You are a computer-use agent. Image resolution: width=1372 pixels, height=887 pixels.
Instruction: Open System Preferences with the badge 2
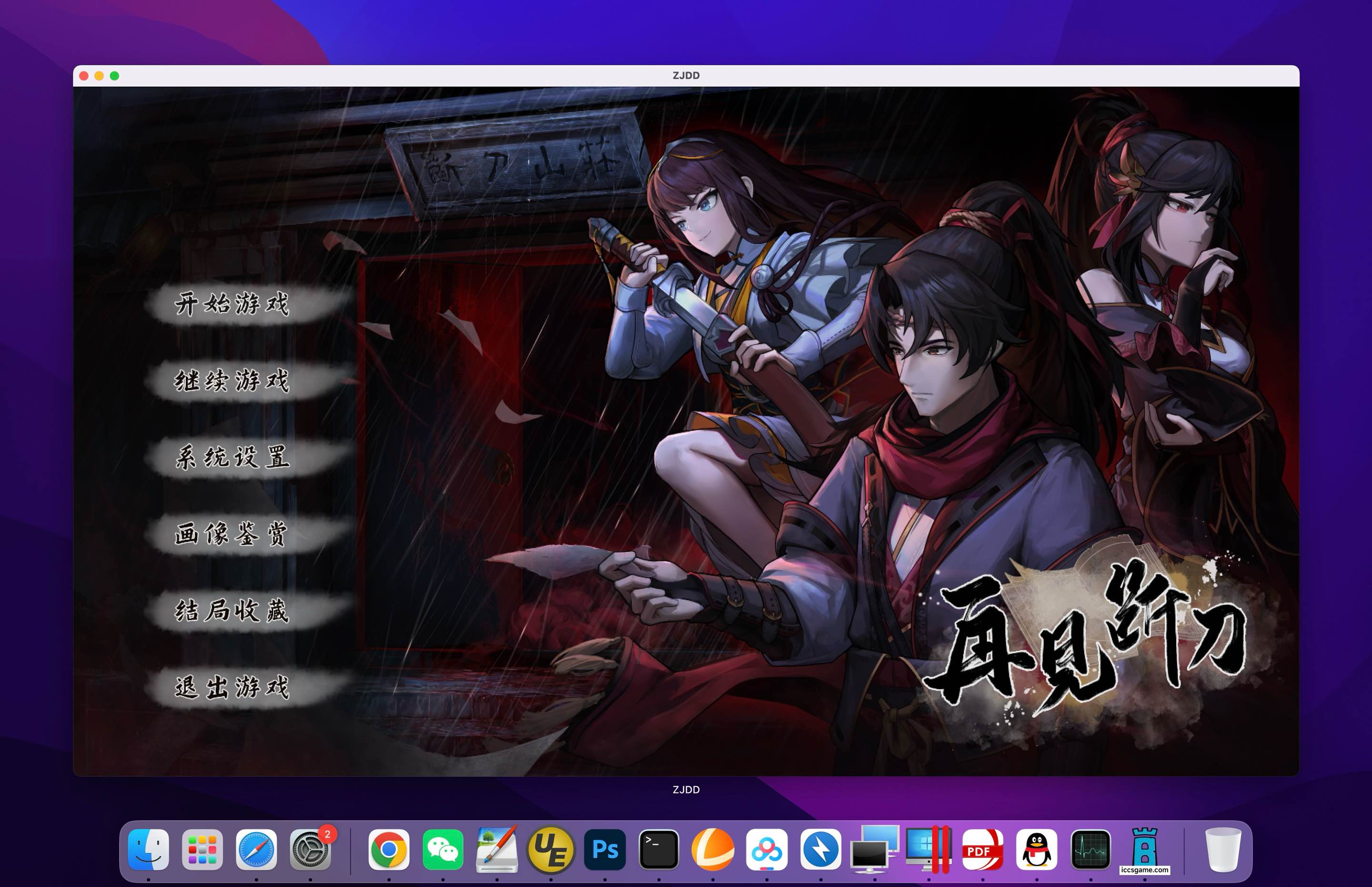tap(311, 849)
